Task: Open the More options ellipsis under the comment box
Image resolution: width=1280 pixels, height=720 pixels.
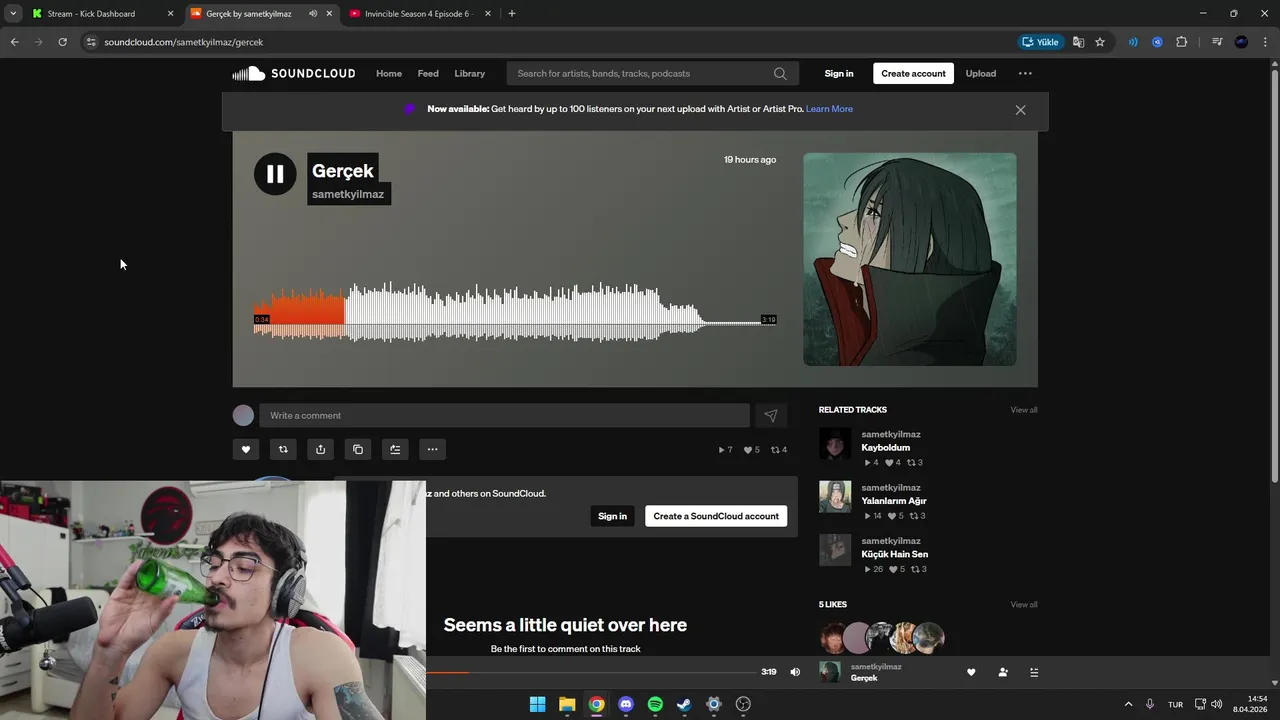Action: [432, 449]
